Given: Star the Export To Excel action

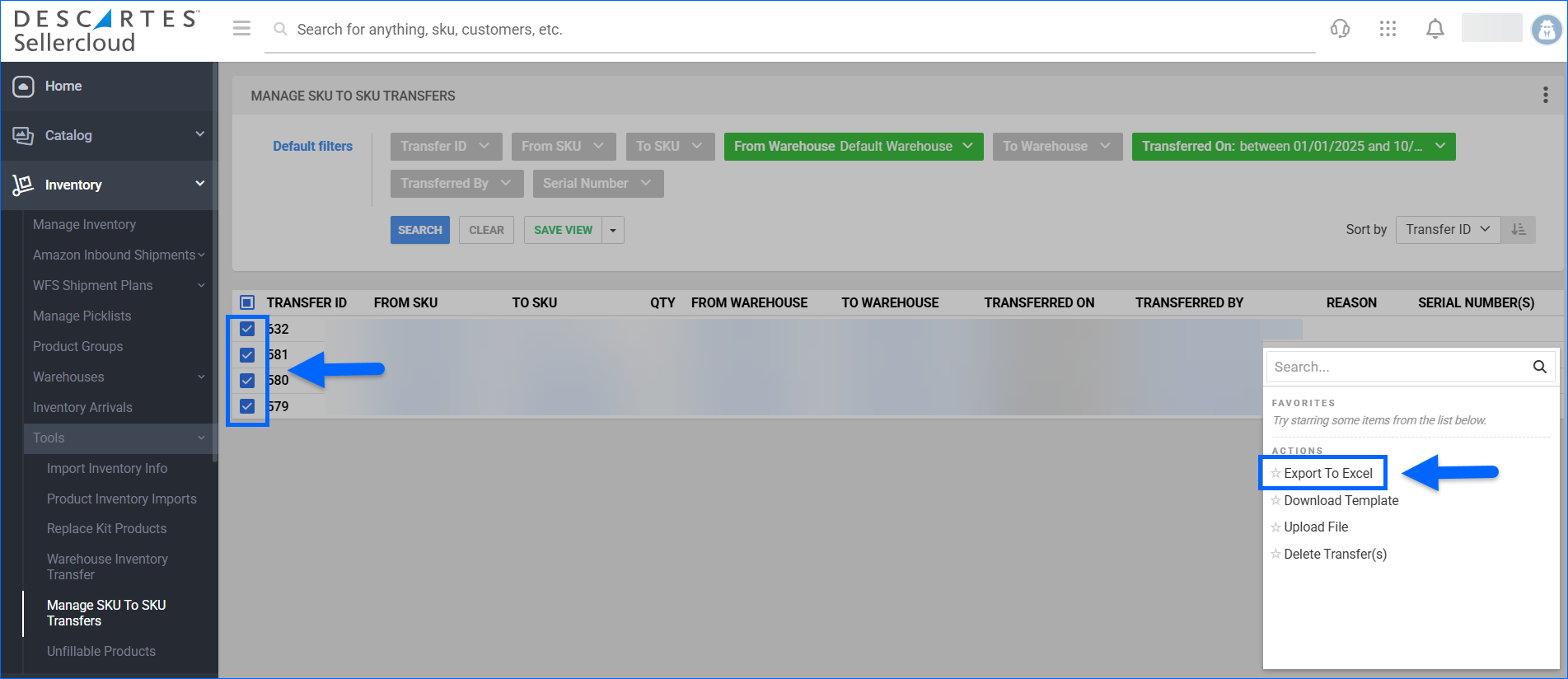Looking at the screenshot, I should coord(1275,473).
